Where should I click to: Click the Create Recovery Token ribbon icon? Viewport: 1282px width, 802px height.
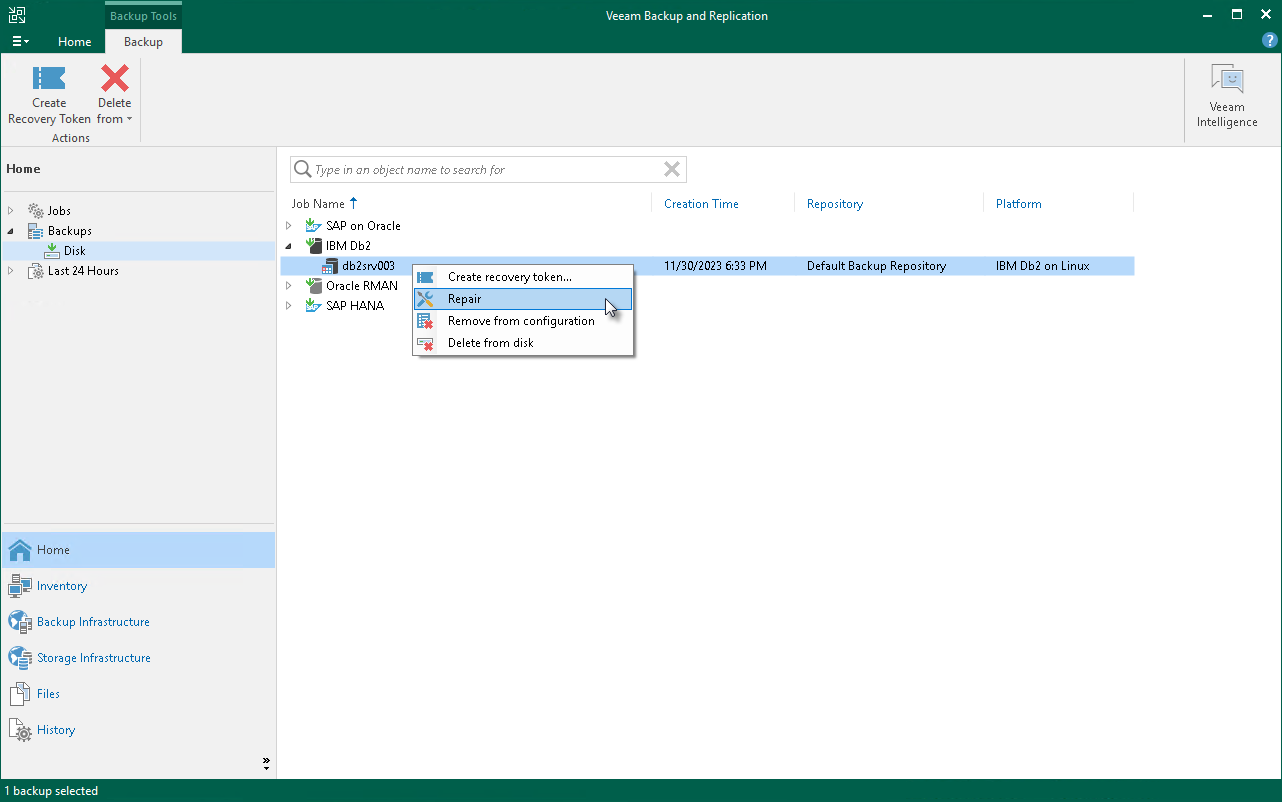[x=49, y=80]
